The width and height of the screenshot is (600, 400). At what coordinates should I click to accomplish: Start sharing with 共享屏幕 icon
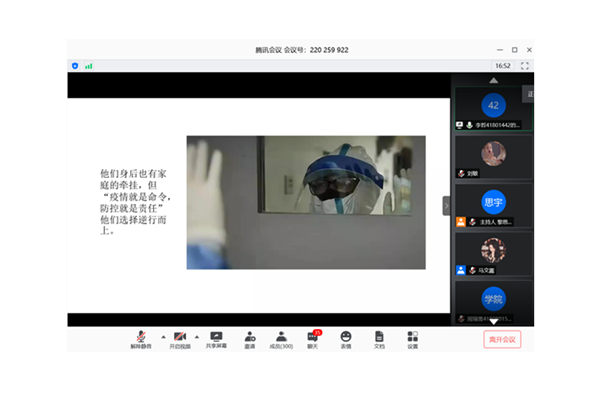pos(216,337)
